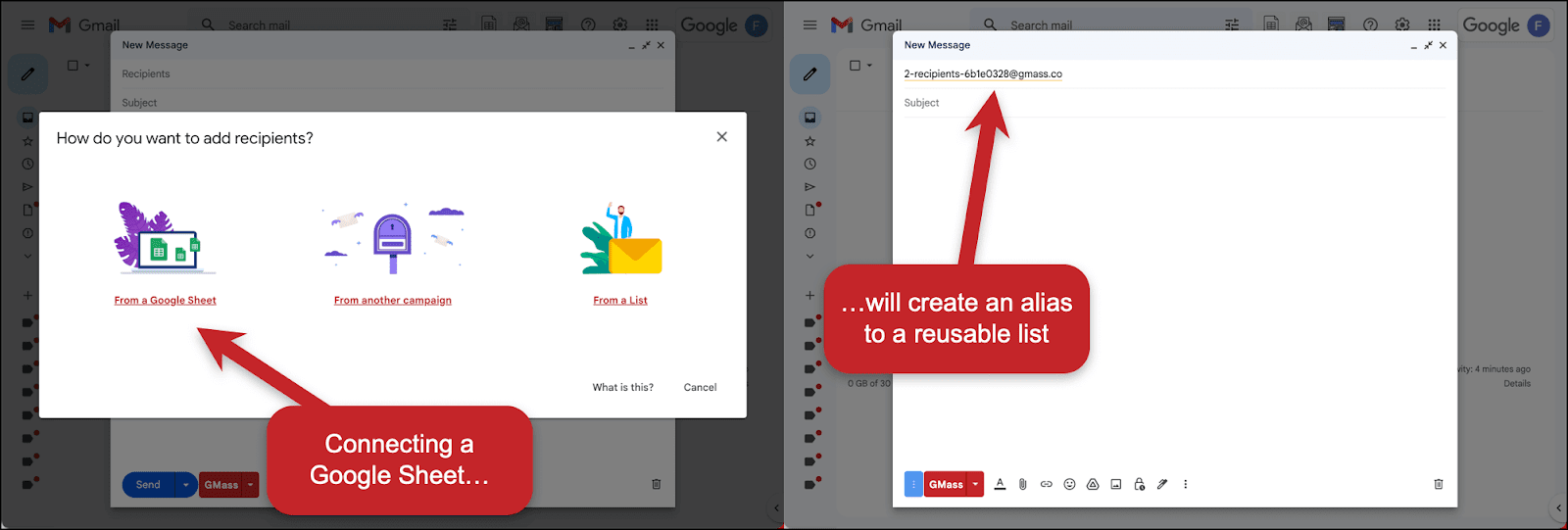The width and height of the screenshot is (1568, 530).
Task: Insert files using Drive in right compose
Action: coord(1093,484)
